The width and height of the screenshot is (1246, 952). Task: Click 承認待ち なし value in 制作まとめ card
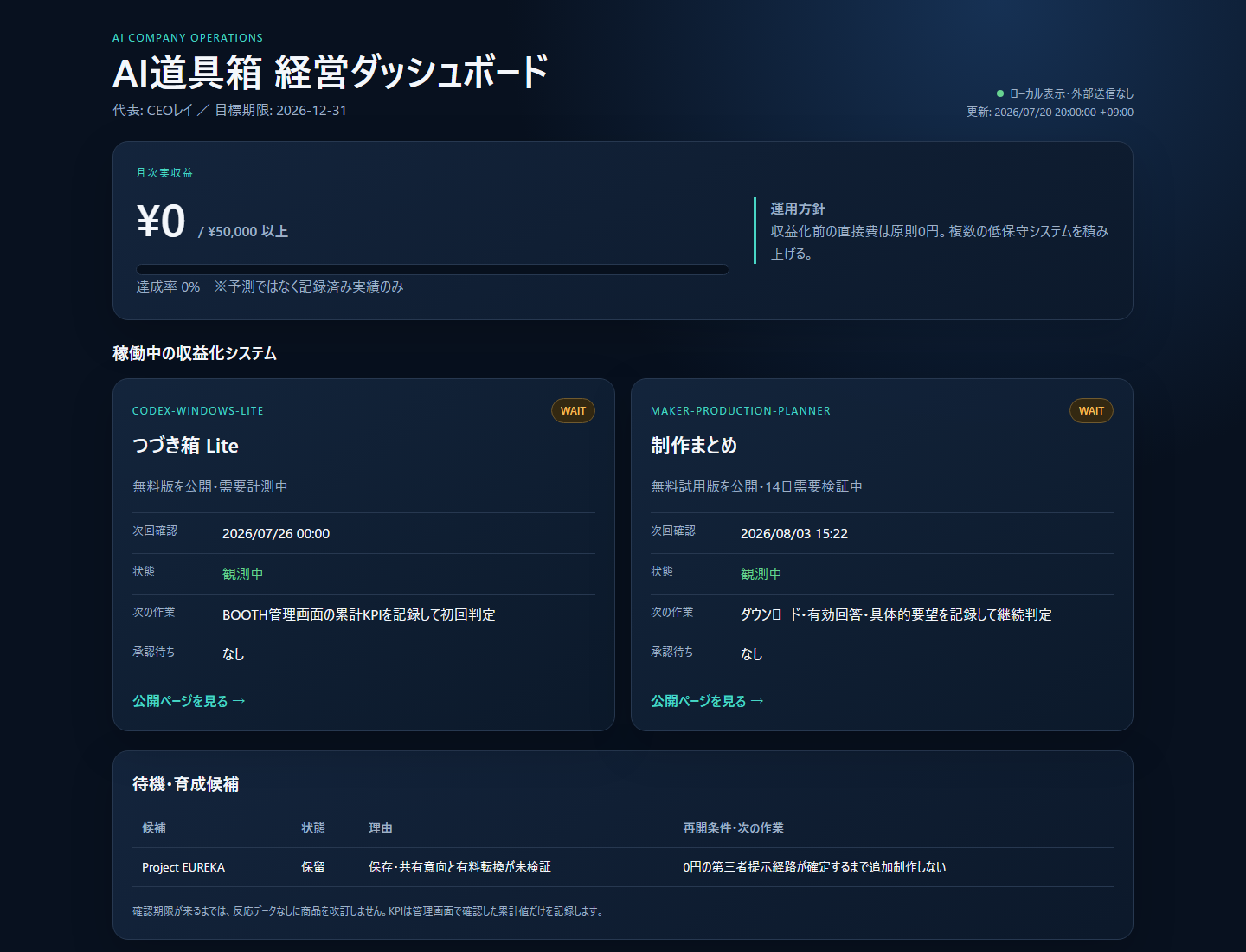(752, 654)
